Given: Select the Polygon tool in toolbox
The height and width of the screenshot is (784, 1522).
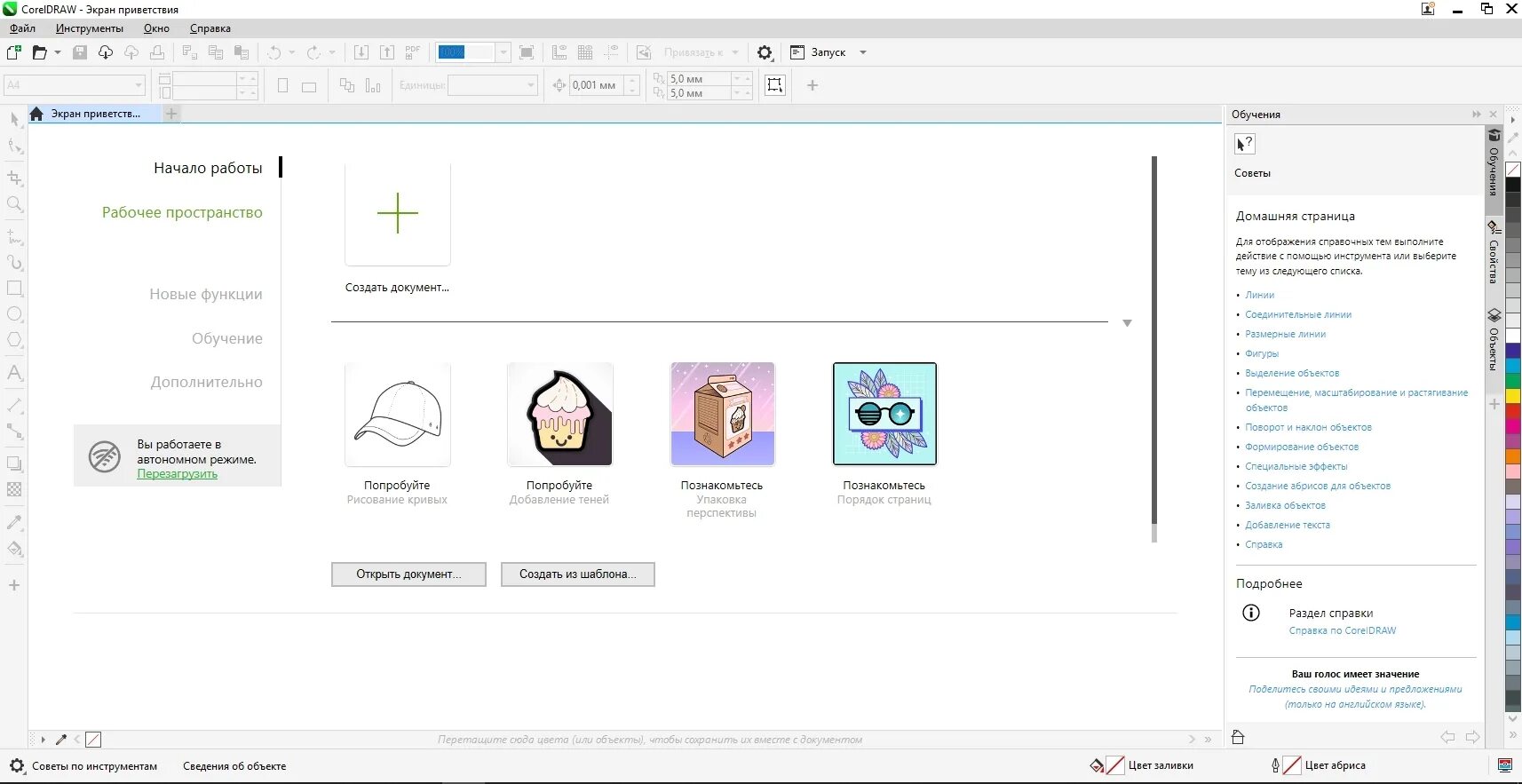Looking at the screenshot, I should (x=14, y=340).
